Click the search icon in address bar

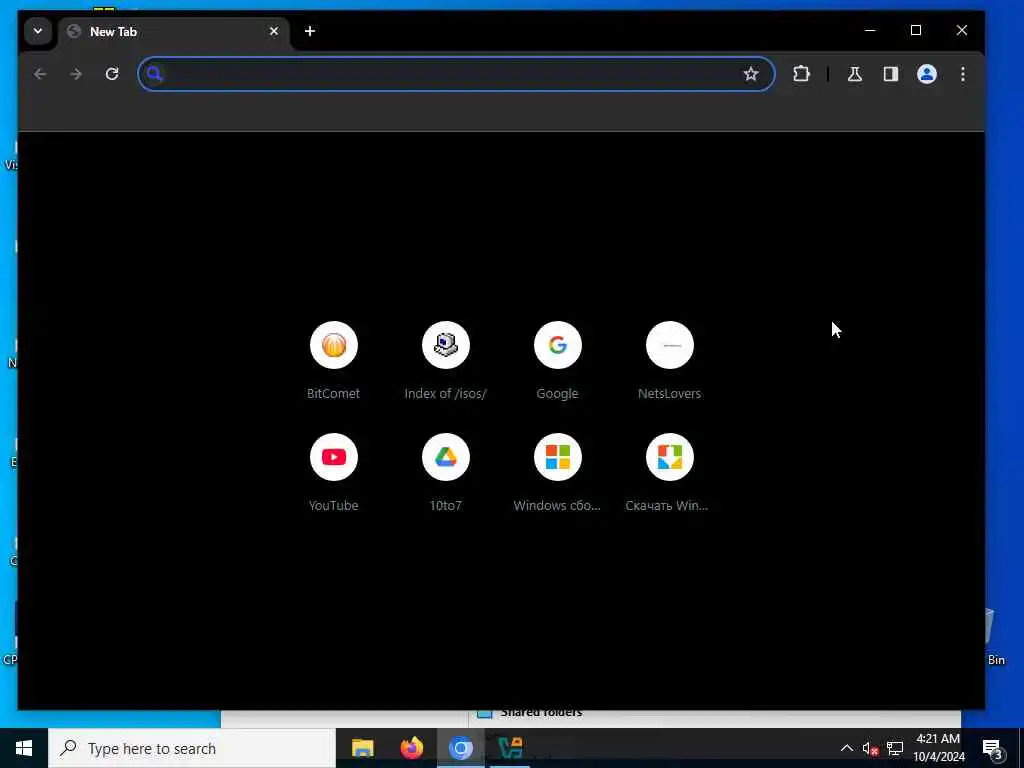coord(154,74)
